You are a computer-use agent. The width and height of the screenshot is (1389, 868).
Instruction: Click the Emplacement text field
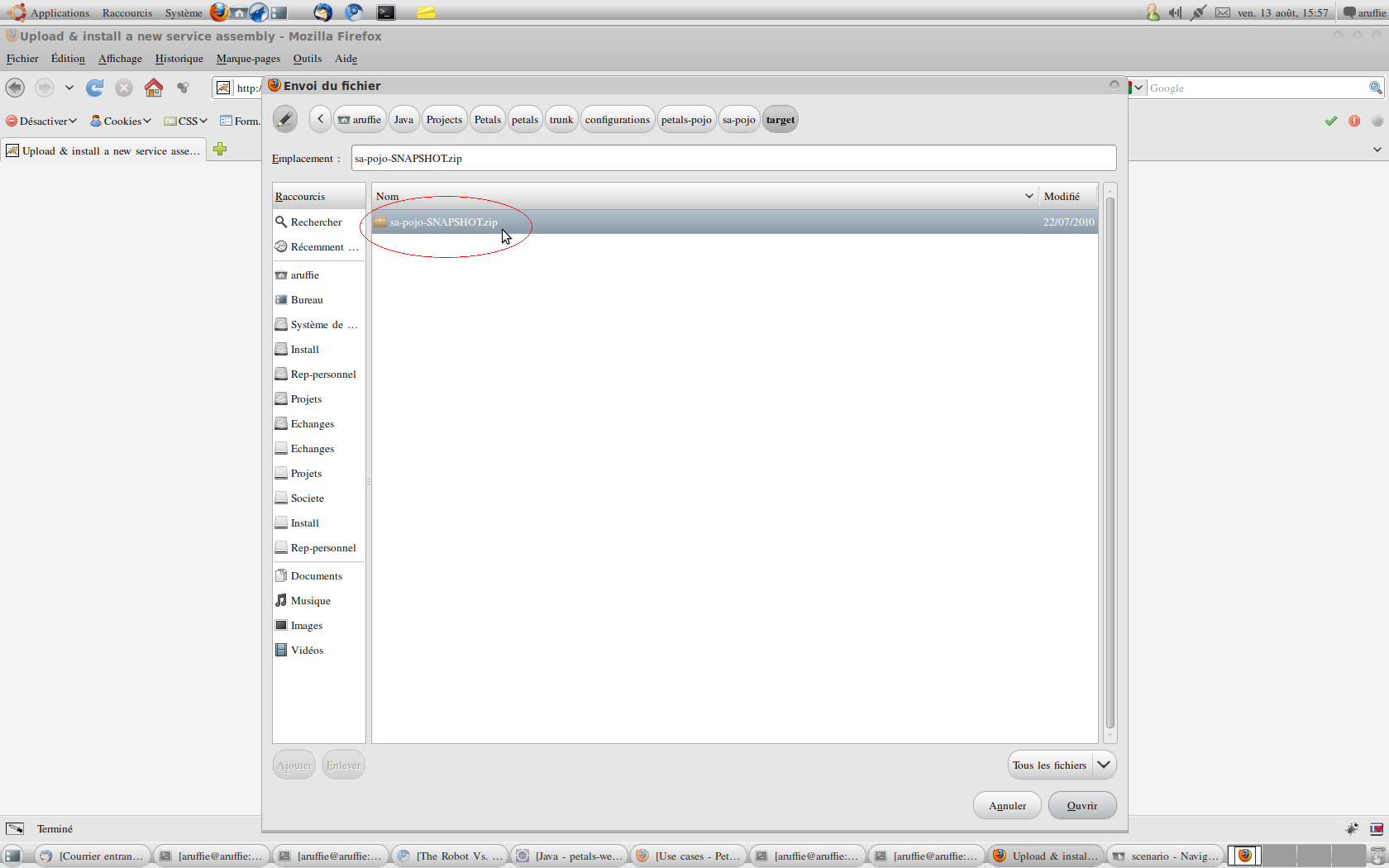[733, 159]
